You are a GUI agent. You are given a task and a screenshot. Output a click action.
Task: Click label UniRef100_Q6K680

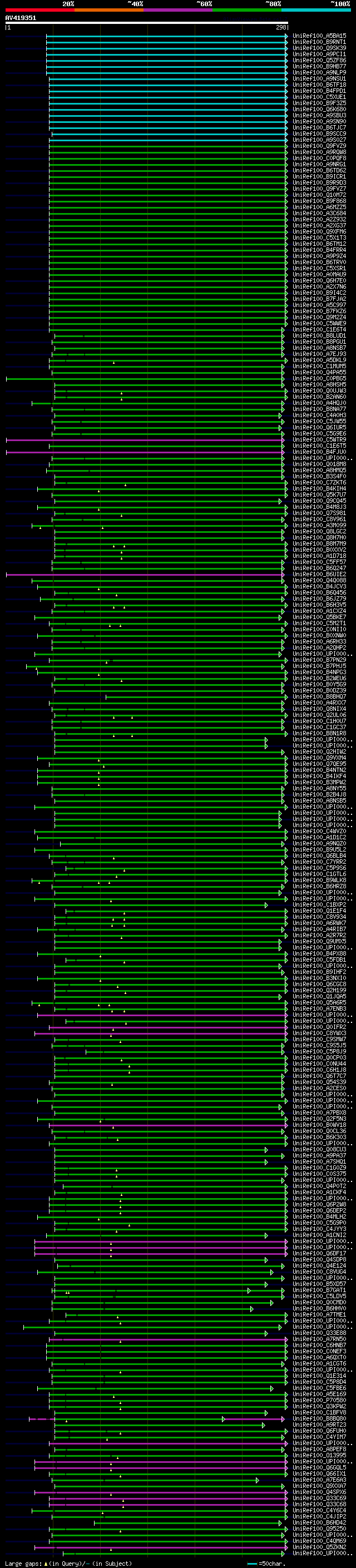pos(319,109)
